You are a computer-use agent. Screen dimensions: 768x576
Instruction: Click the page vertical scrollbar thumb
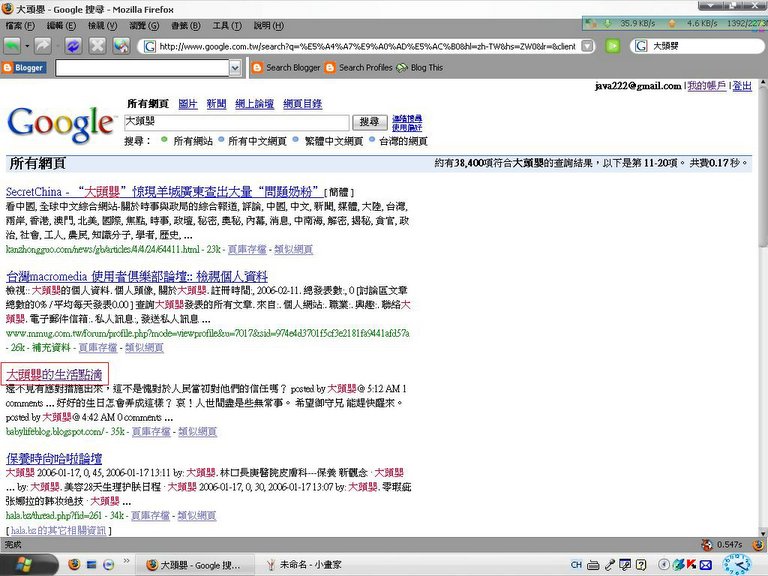[x=763, y=167]
